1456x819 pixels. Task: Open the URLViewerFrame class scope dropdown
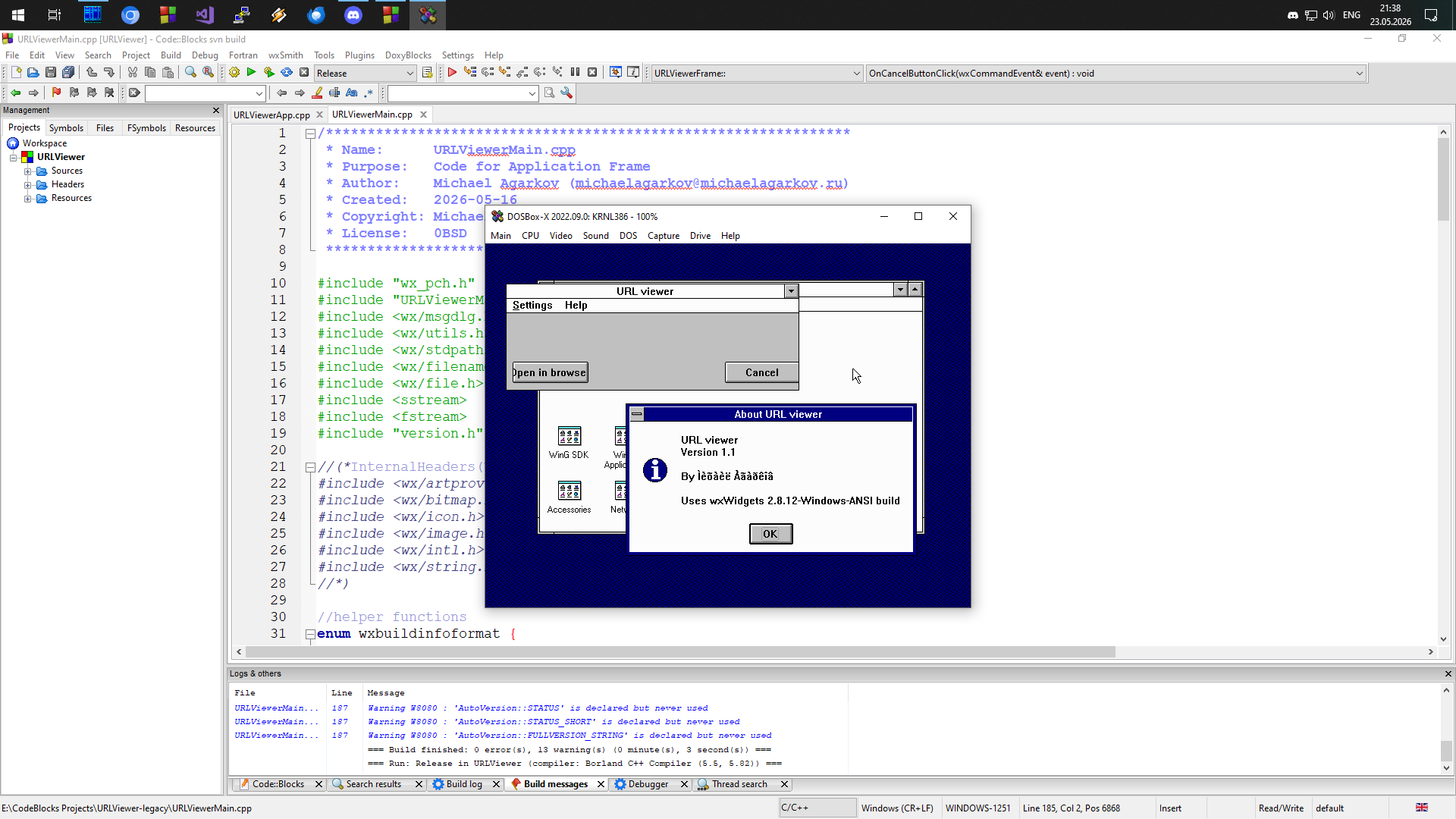point(757,73)
